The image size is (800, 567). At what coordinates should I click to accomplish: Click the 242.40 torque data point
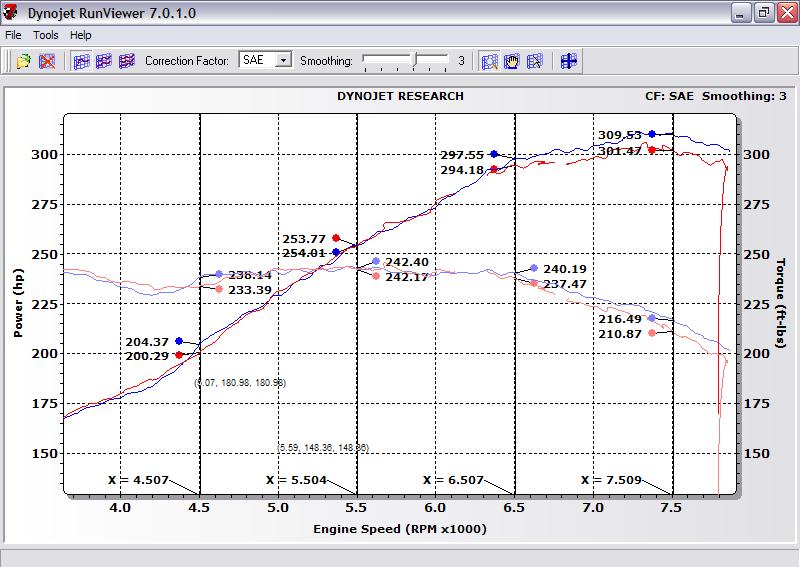(376, 261)
